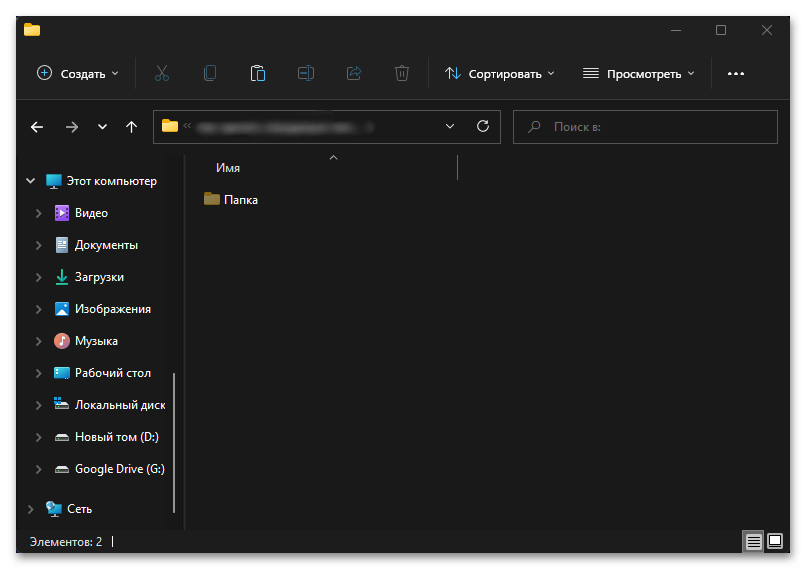Viewport: 806px width, 569px height.
Task: Click the Rename icon in toolbar
Action: pyautogui.click(x=305, y=73)
